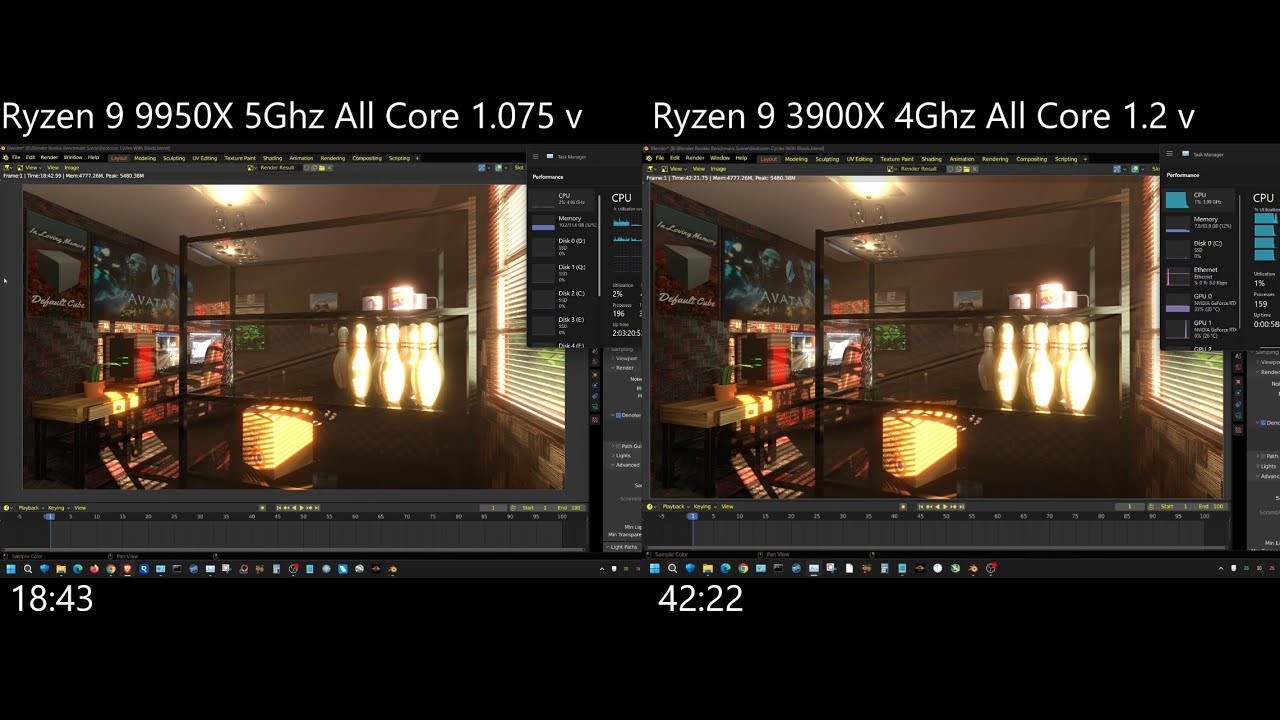Click the Windows Start button on 3900X taskbar

pyautogui.click(x=655, y=568)
